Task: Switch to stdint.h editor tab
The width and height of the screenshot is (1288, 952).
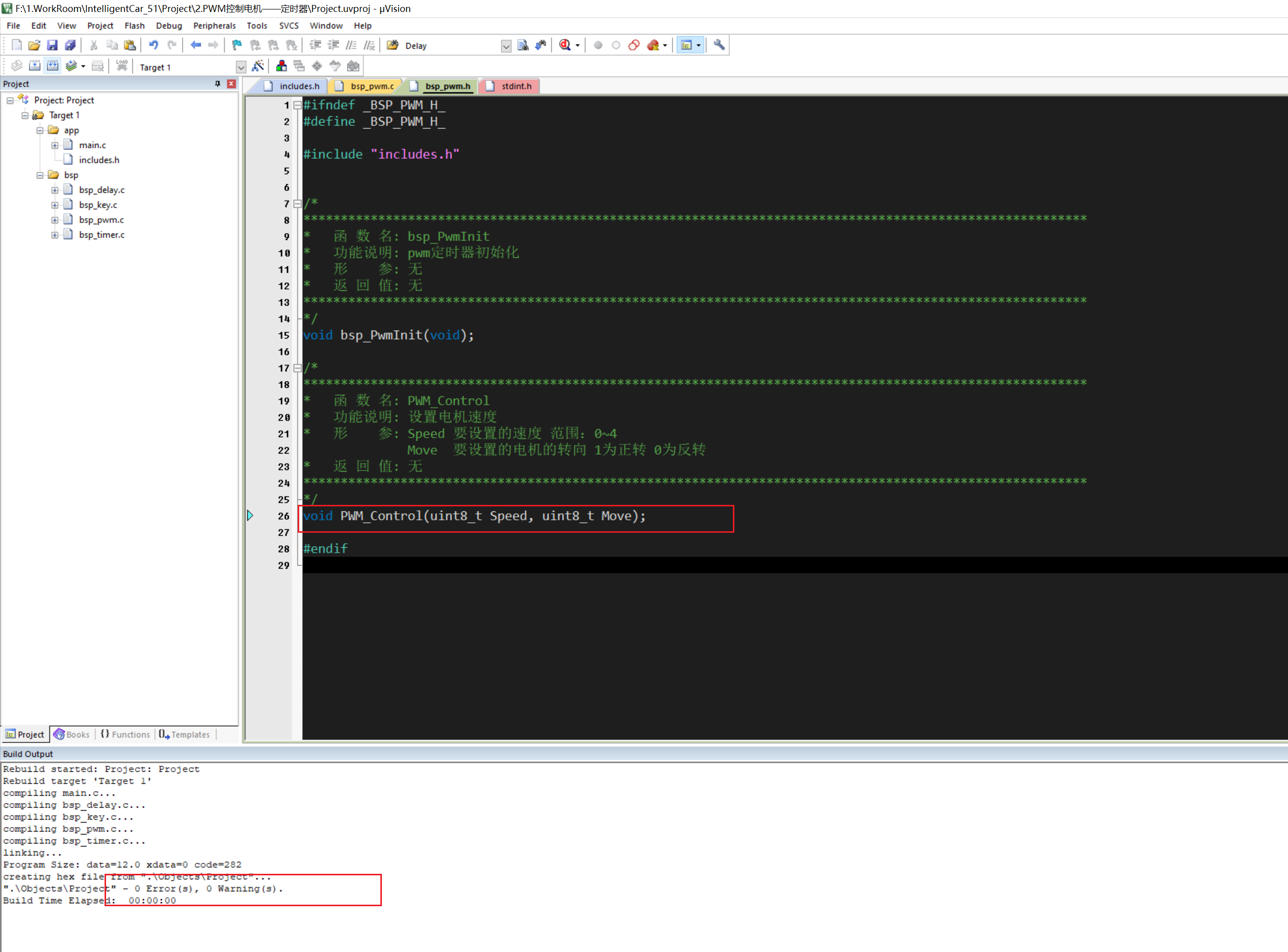Action: (509, 87)
